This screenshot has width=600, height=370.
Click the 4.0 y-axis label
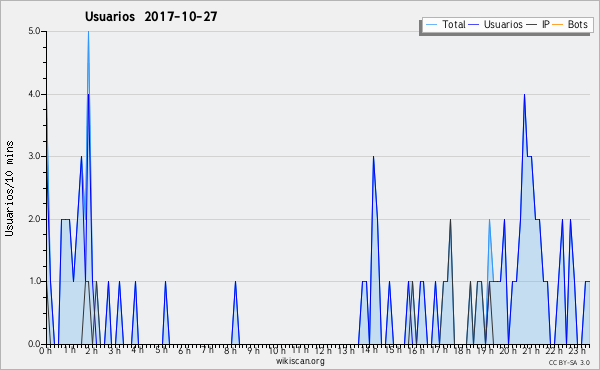coord(34,94)
